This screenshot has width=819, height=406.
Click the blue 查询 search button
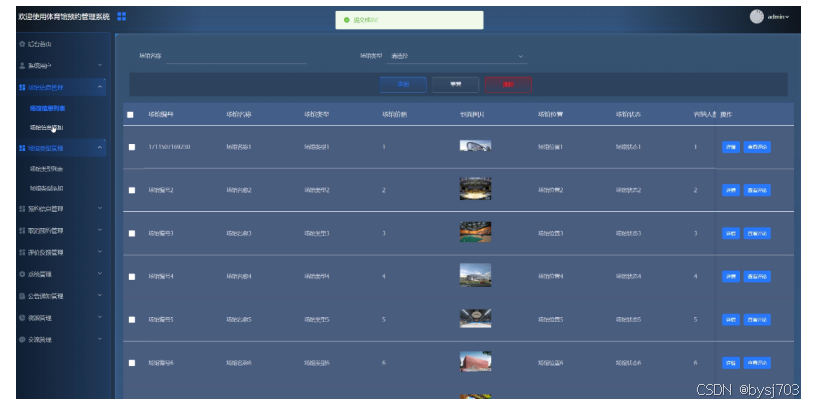(x=403, y=85)
